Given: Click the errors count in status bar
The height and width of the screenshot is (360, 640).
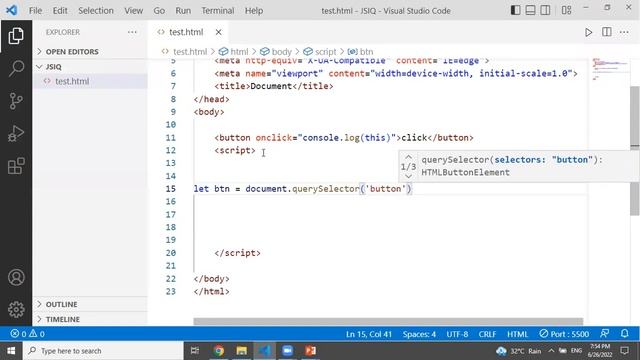Looking at the screenshot, I should [x=18, y=334].
